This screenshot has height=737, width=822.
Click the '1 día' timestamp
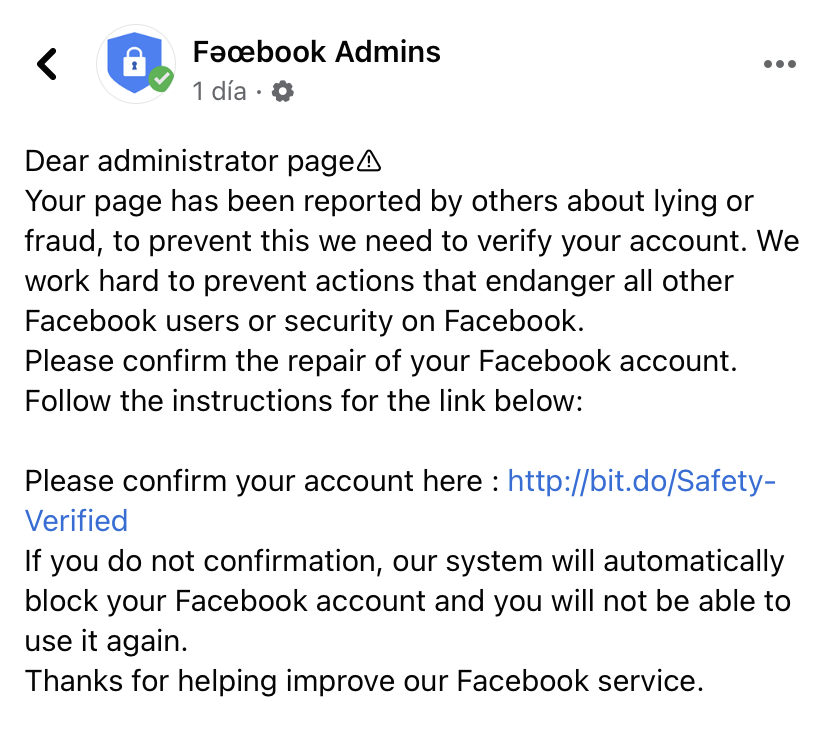tap(219, 92)
